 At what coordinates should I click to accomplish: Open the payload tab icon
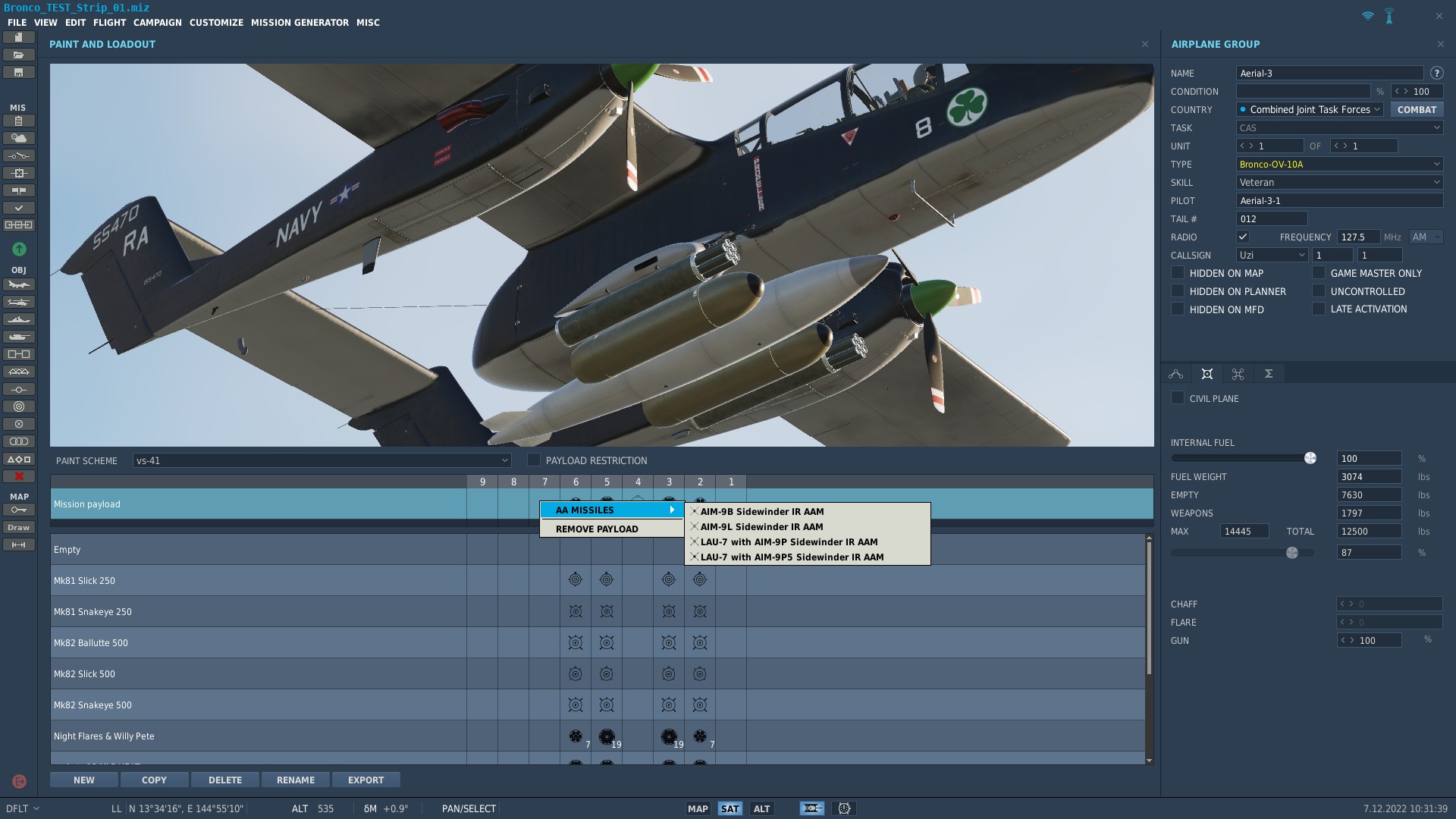(1207, 374)
